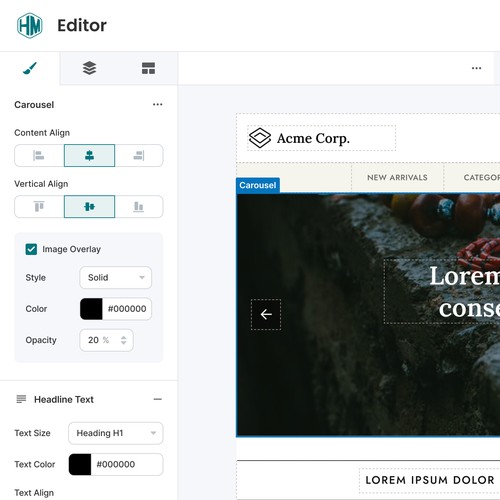Set vertical align to bottom
The height and width of the screenshot is (500, 500).
pyautogui.click(x=139, y=207)
